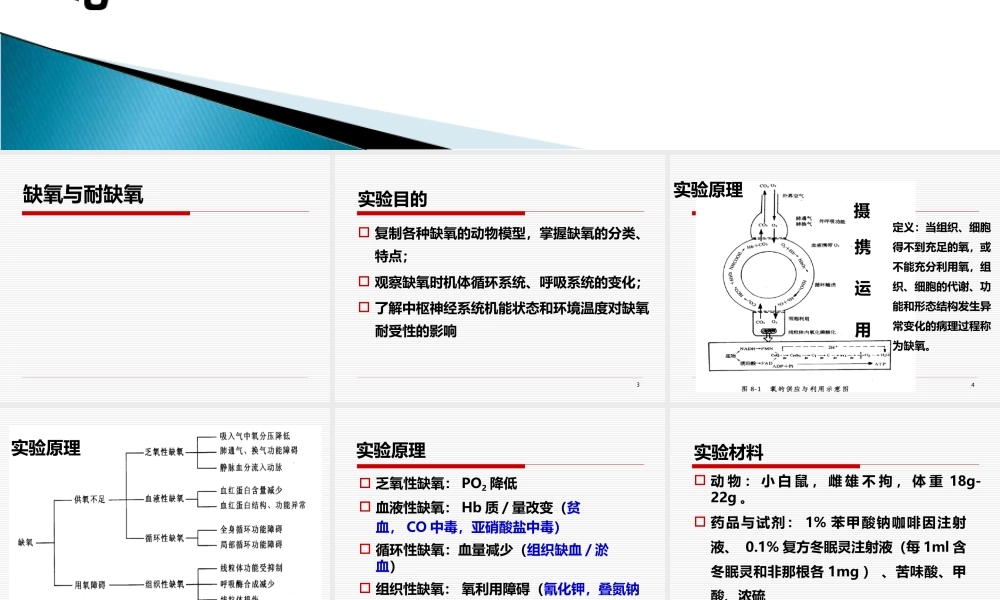The width and height of the screenshot is (1000, 600).
Task: Click the leaf 线粒体功能受抑制
Action: point(251,567)
